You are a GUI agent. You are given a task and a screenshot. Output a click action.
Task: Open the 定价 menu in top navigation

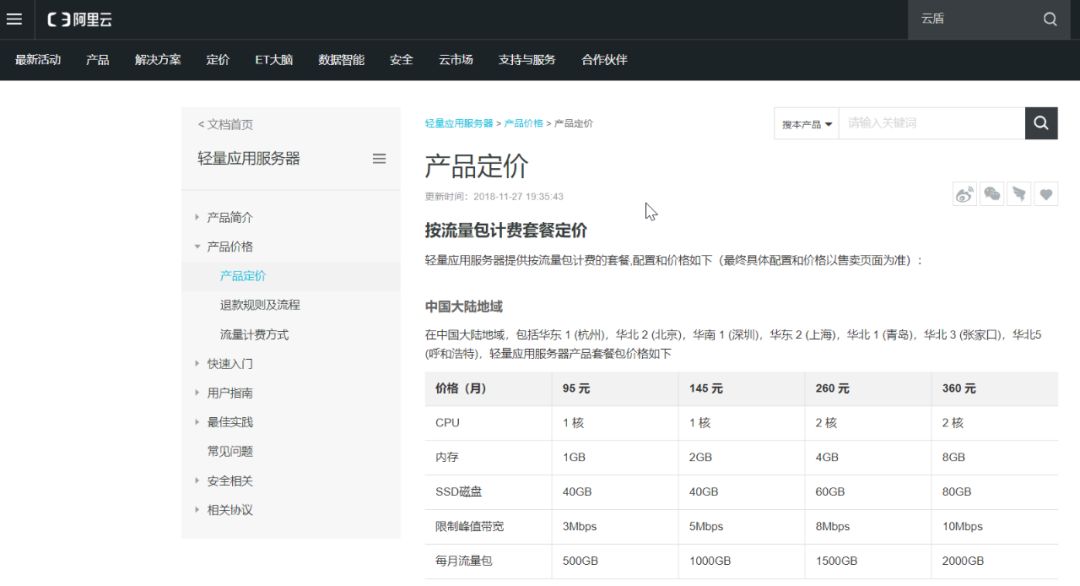pos(218,60)
